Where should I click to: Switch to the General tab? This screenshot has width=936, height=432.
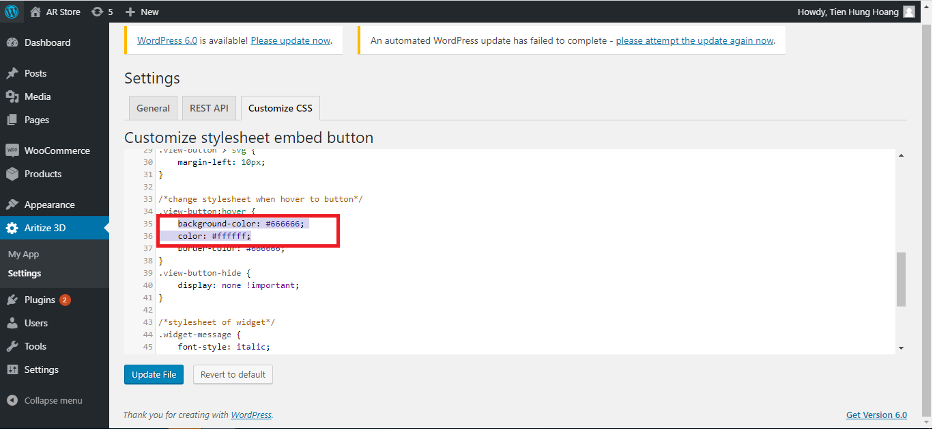pyautogui.click(x=153, y=108)
